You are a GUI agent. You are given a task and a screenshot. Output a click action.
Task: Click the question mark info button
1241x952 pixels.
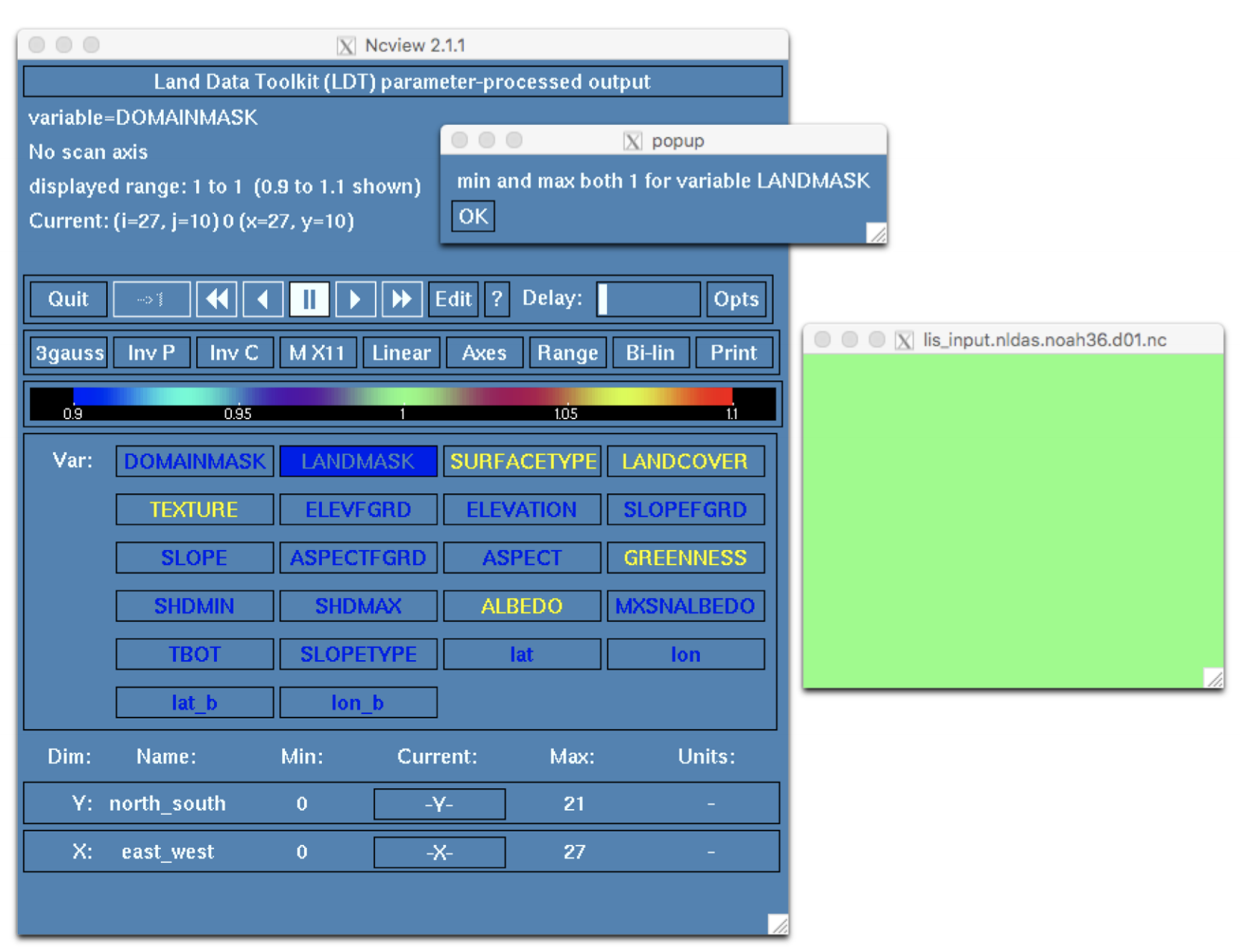tap(497, 299)
